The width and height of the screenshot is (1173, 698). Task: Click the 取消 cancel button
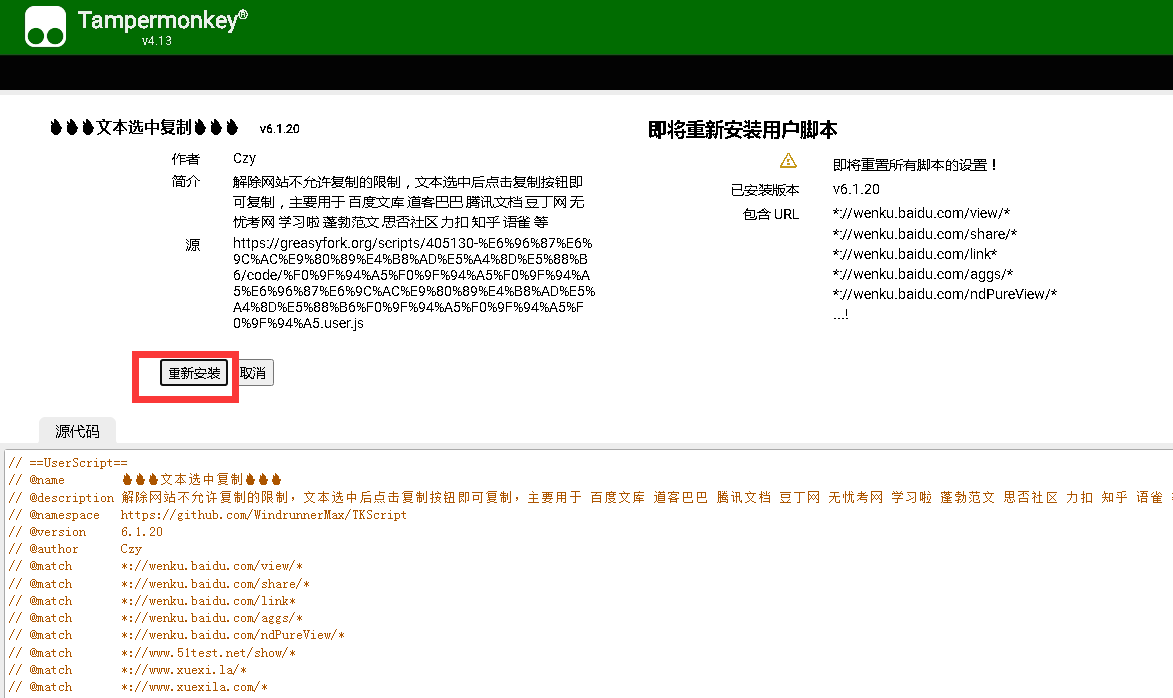[x=253, y=373]
